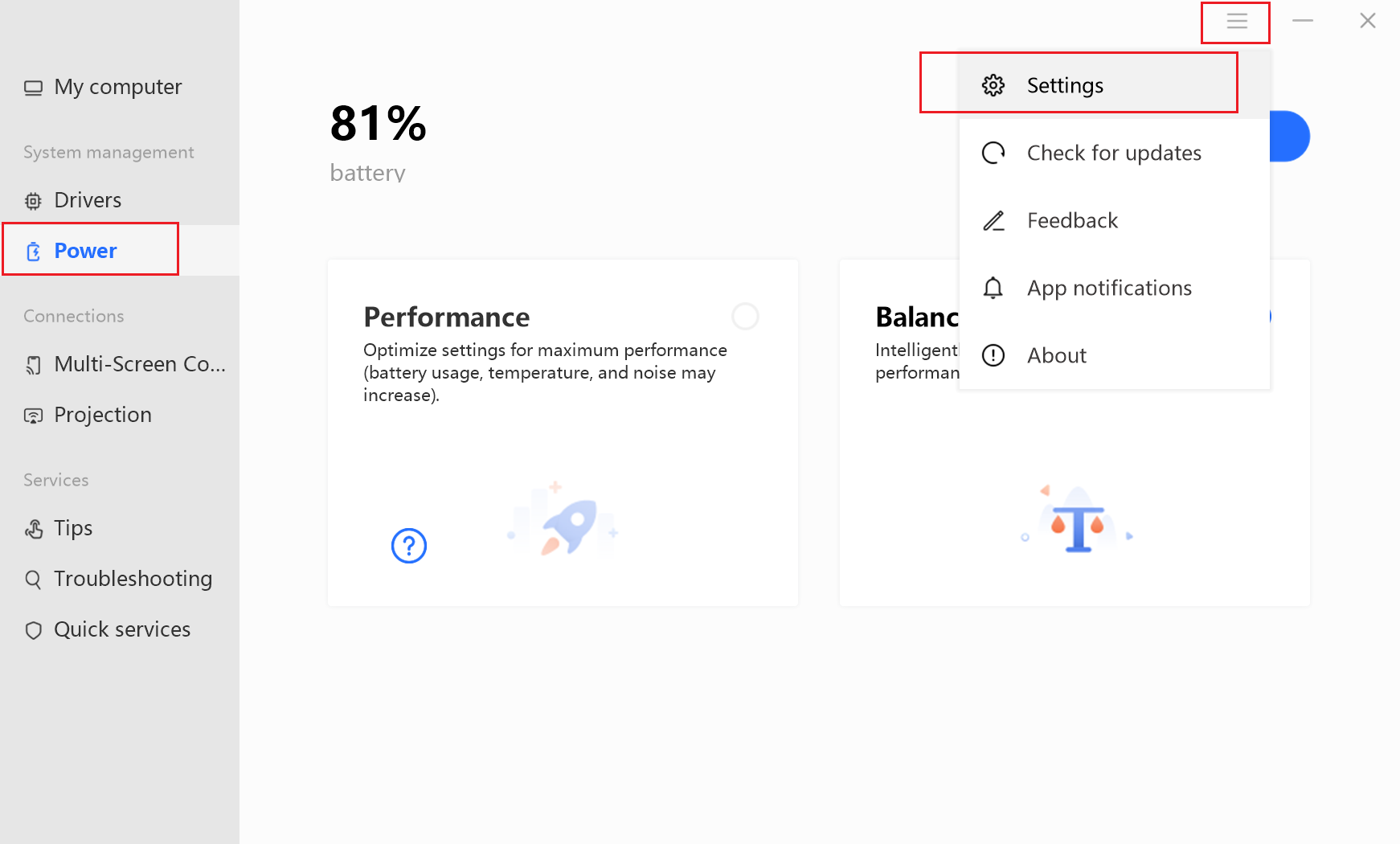Open App notifications menu item
1400x844 pixels.
click(1109, 288)
